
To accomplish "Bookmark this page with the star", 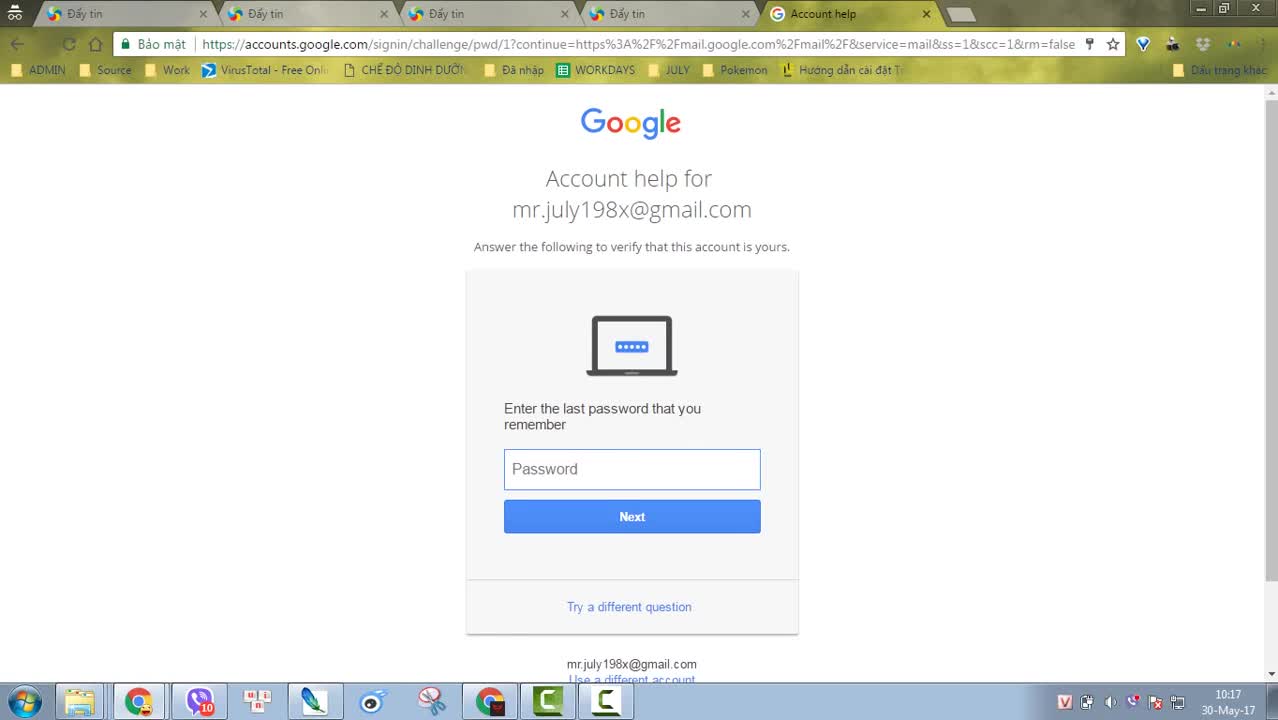I will [x=1113, y=44].
